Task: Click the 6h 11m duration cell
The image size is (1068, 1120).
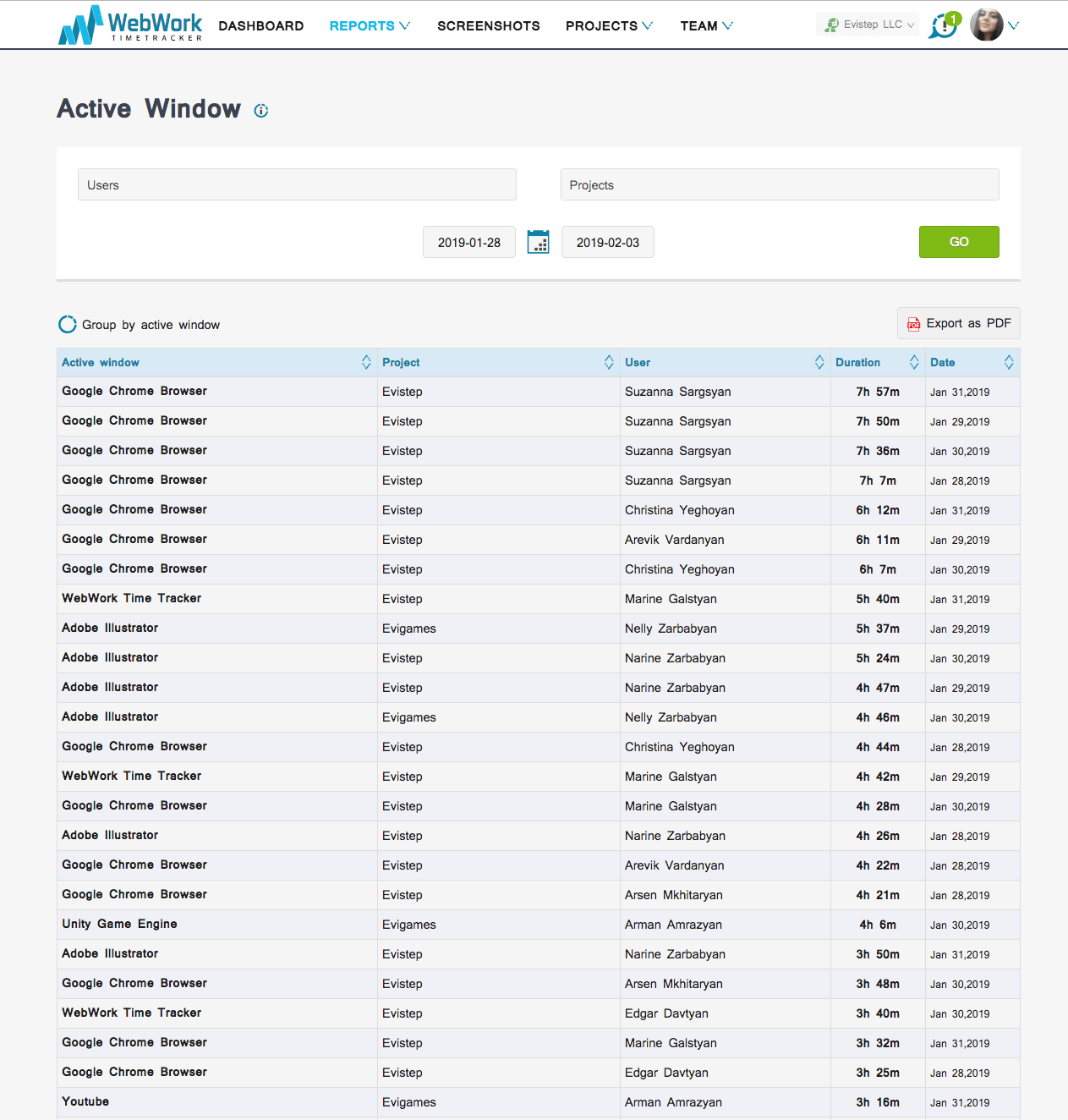Action: 878,540
